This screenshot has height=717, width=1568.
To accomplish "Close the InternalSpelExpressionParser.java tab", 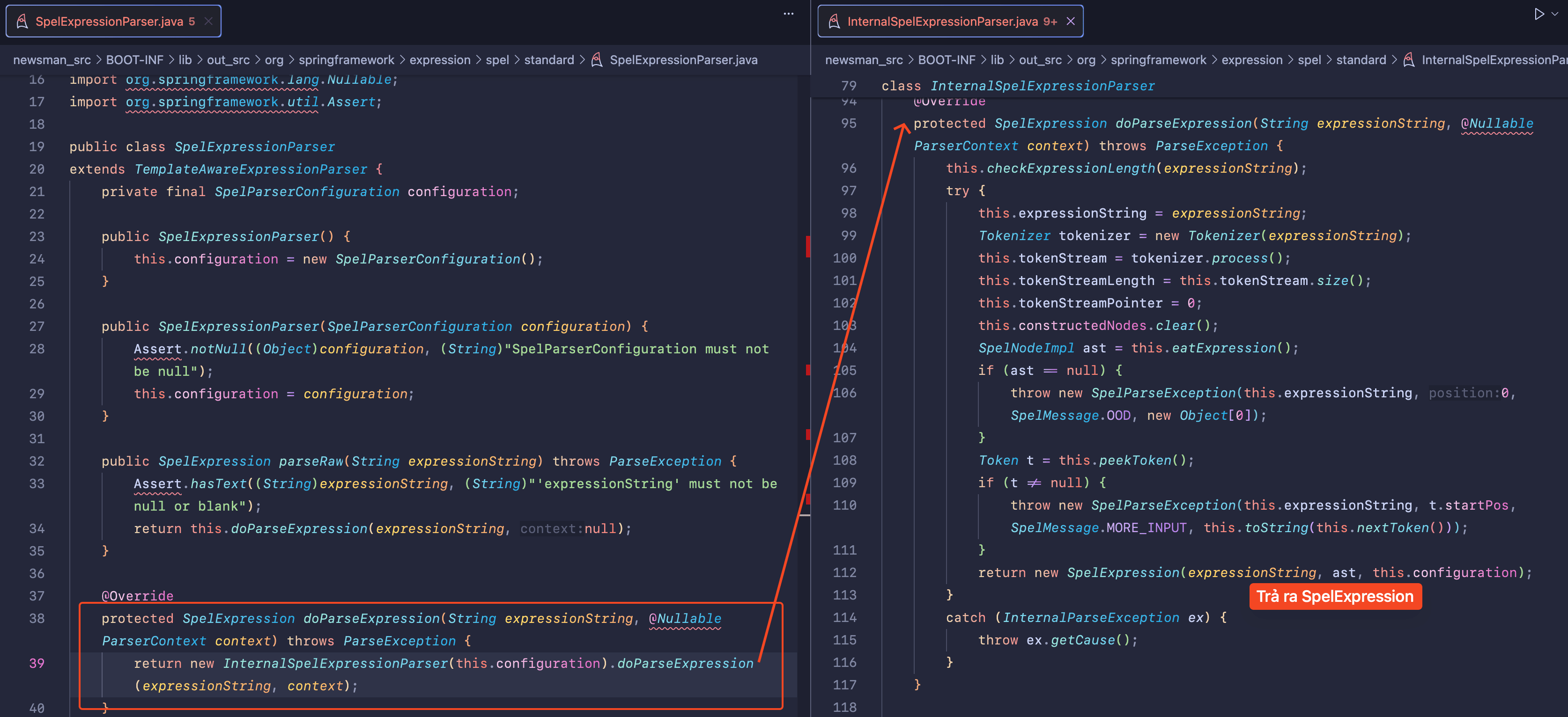I will pyautogui.click(x=1071, y=21).
